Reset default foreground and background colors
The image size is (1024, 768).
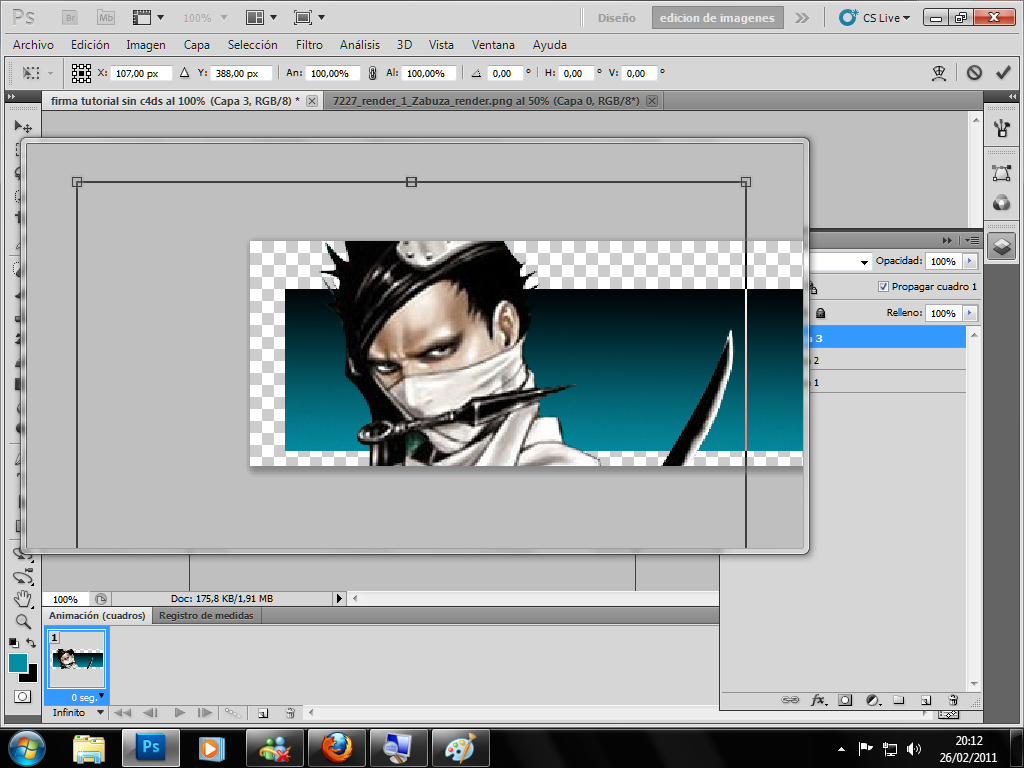point(13,643)
